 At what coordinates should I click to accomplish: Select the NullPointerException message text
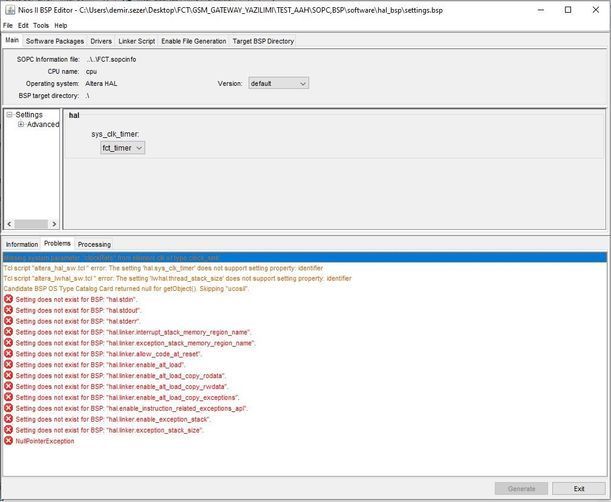tap(45, 441)
